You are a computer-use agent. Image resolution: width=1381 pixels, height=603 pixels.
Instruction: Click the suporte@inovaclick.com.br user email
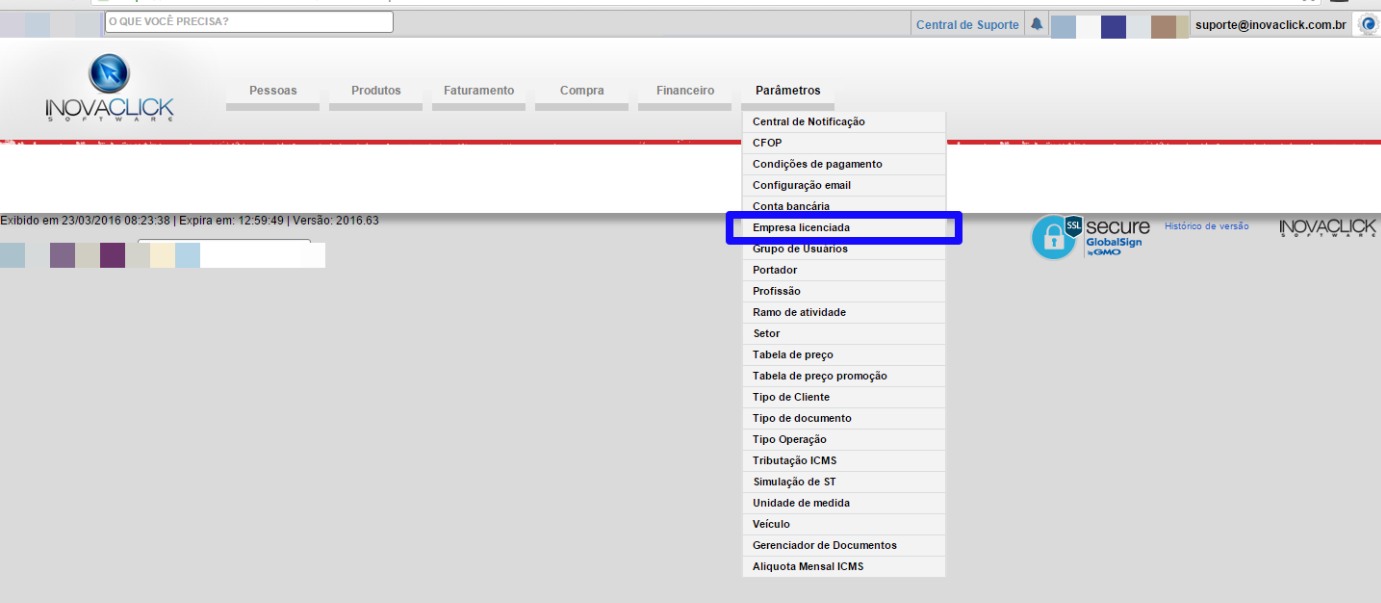[1270, 25]
